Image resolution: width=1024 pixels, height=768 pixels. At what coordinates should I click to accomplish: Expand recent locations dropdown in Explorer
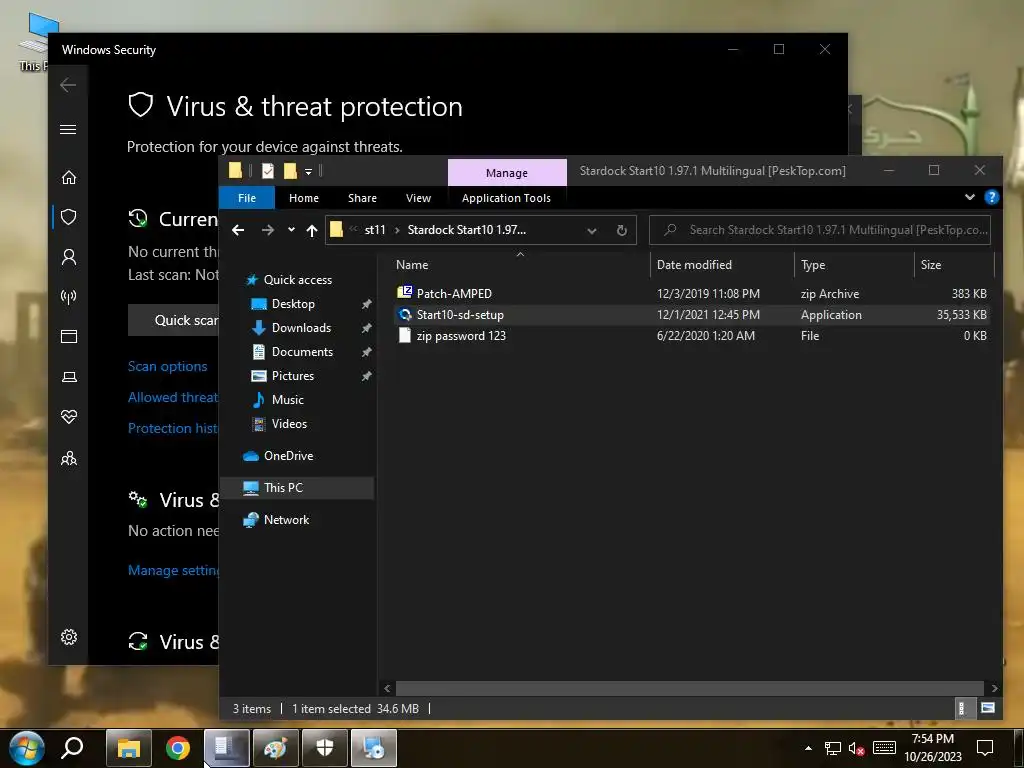point(291,230)
